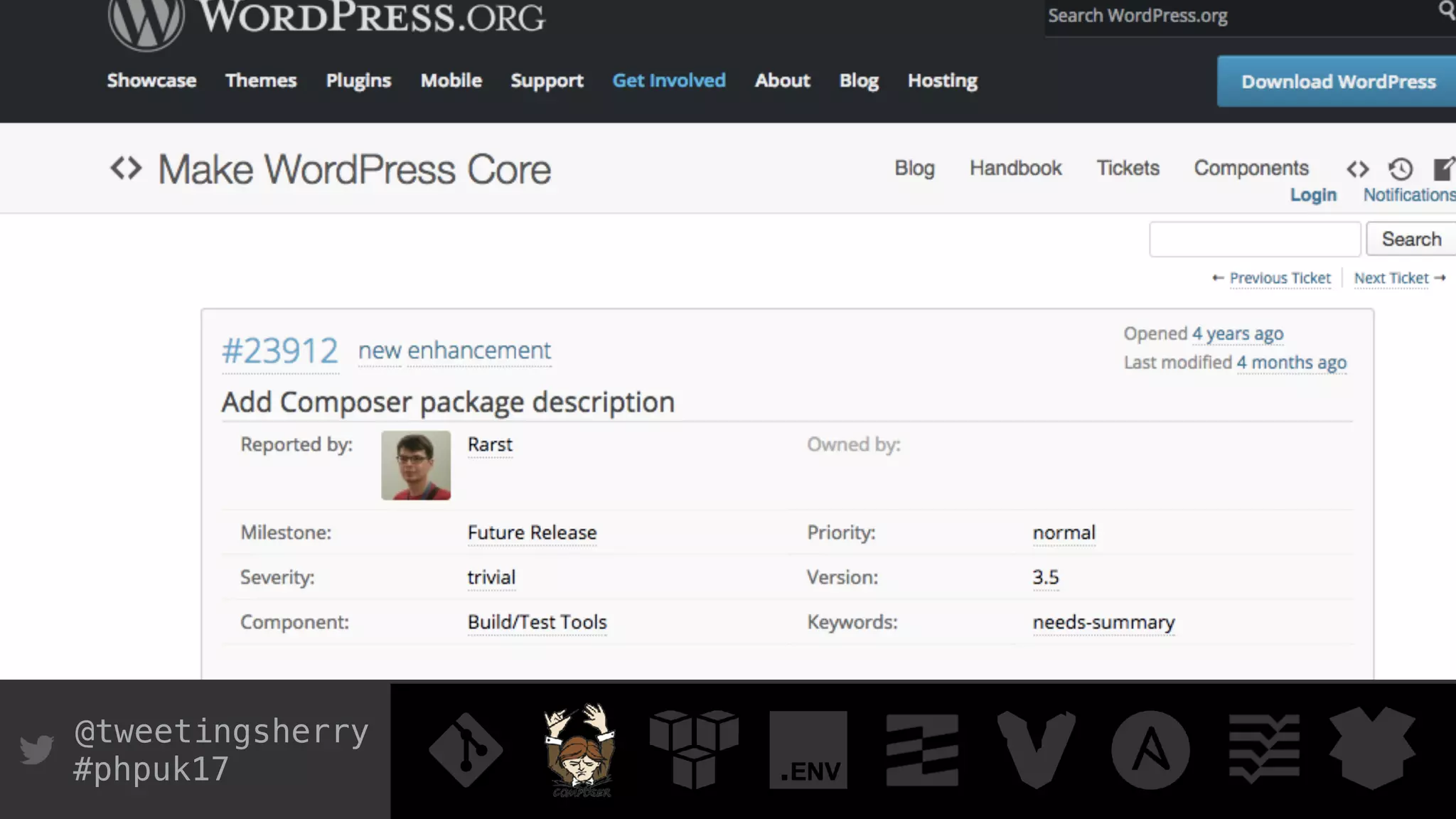
Task: Click the Git logo icon in footer
Action: (x=466, y=750)
